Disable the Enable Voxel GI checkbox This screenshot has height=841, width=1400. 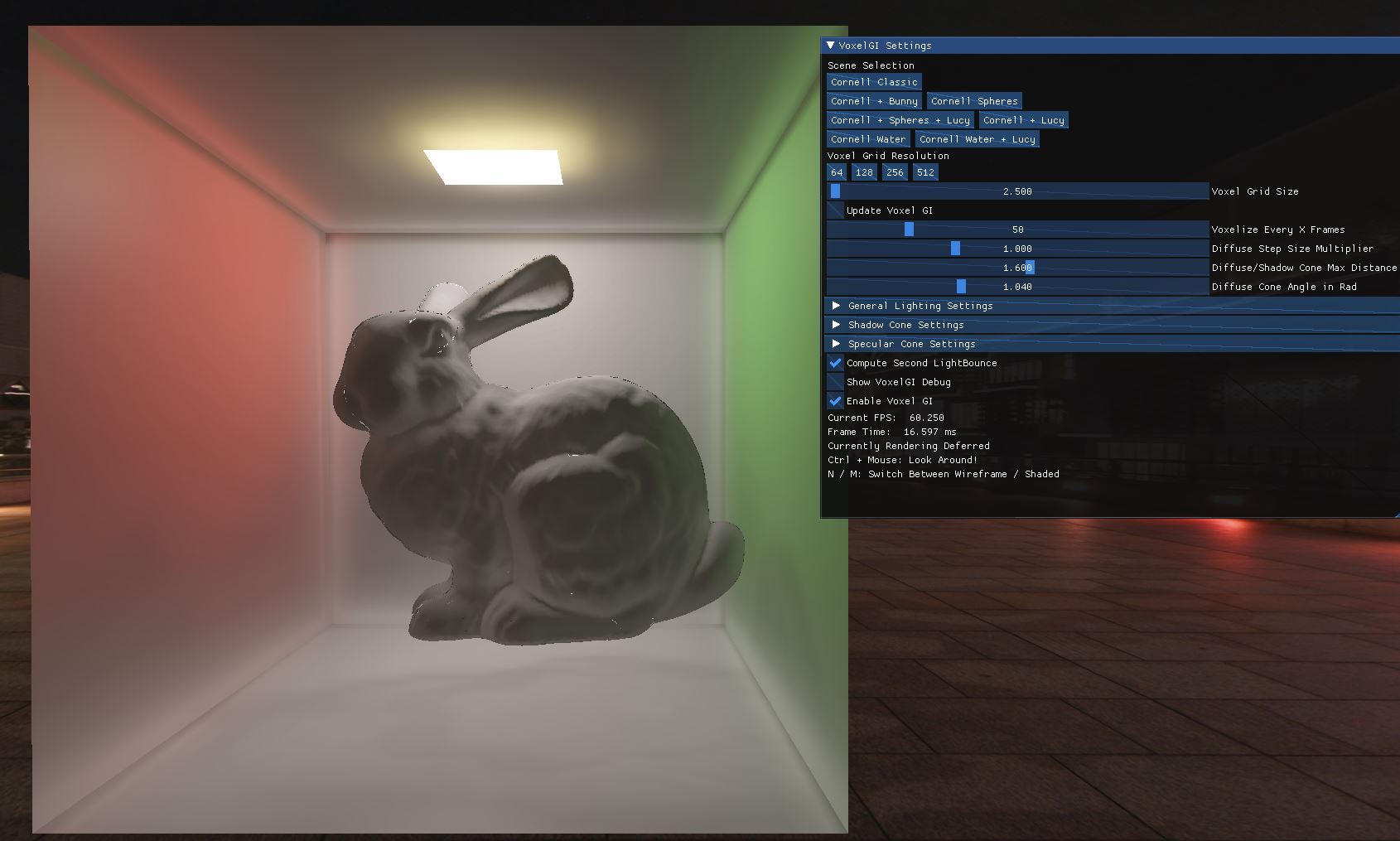[836, 401]
